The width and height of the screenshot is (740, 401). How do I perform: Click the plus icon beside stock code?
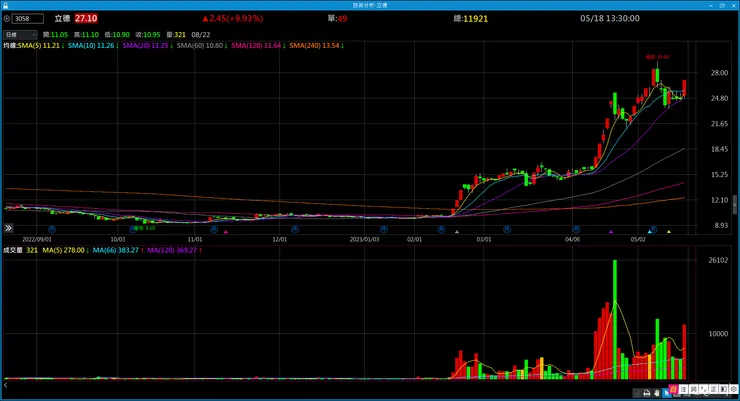[x=7, y=18]
